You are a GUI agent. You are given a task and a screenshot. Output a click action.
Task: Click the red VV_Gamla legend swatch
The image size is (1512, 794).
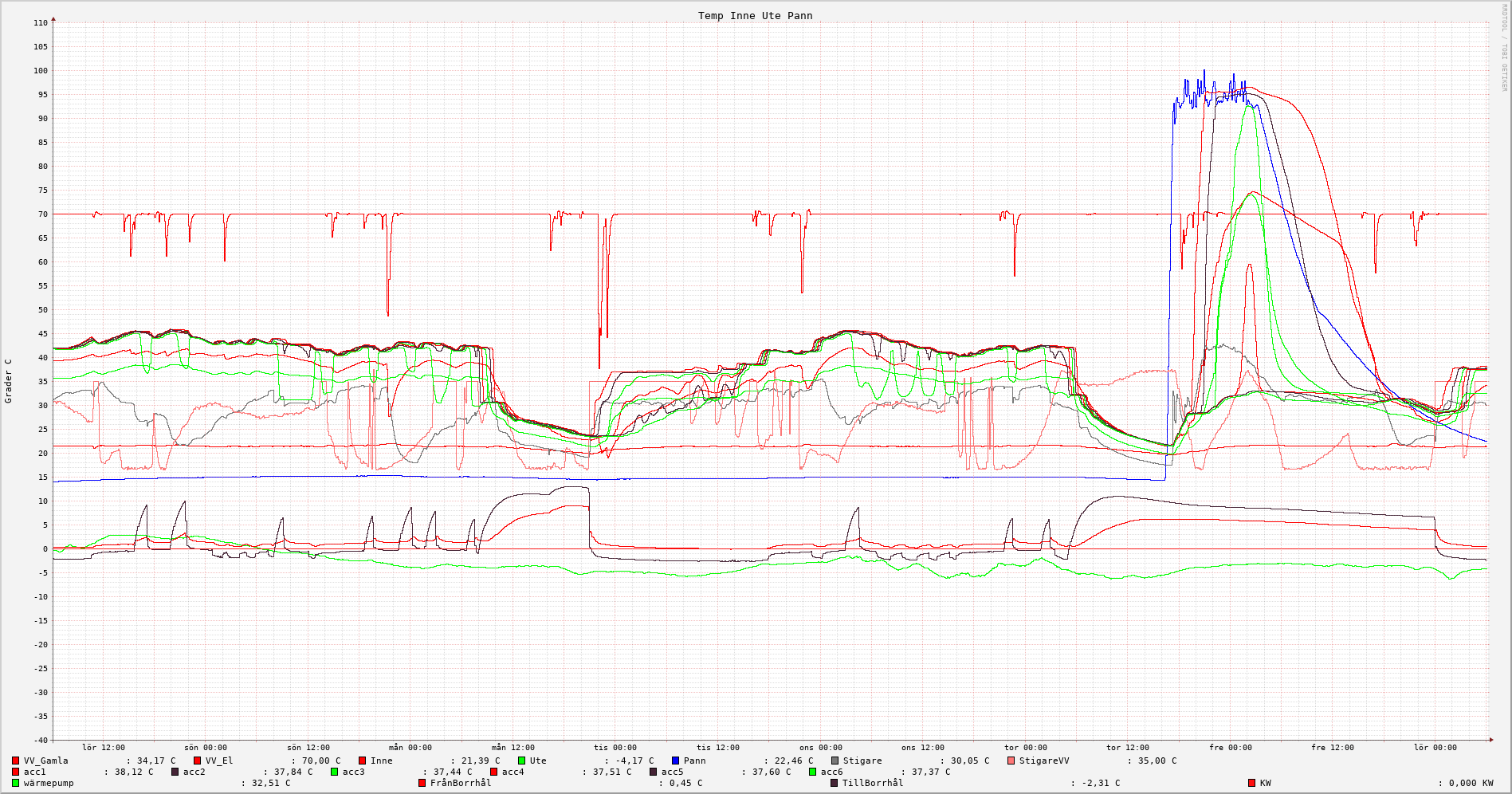point(15,761)
